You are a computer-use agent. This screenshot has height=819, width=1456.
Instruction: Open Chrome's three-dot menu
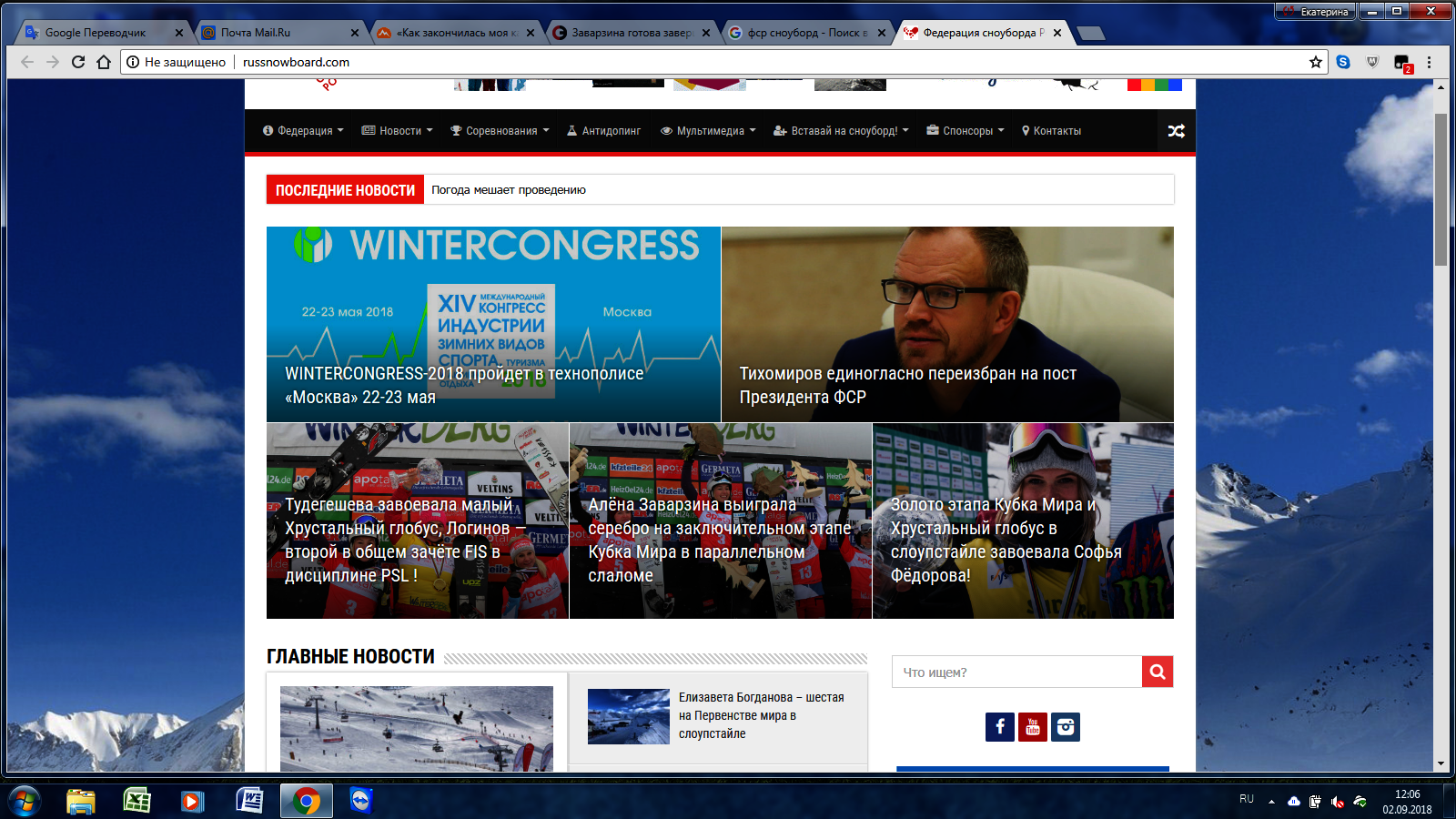click(x=1430, y=62)
